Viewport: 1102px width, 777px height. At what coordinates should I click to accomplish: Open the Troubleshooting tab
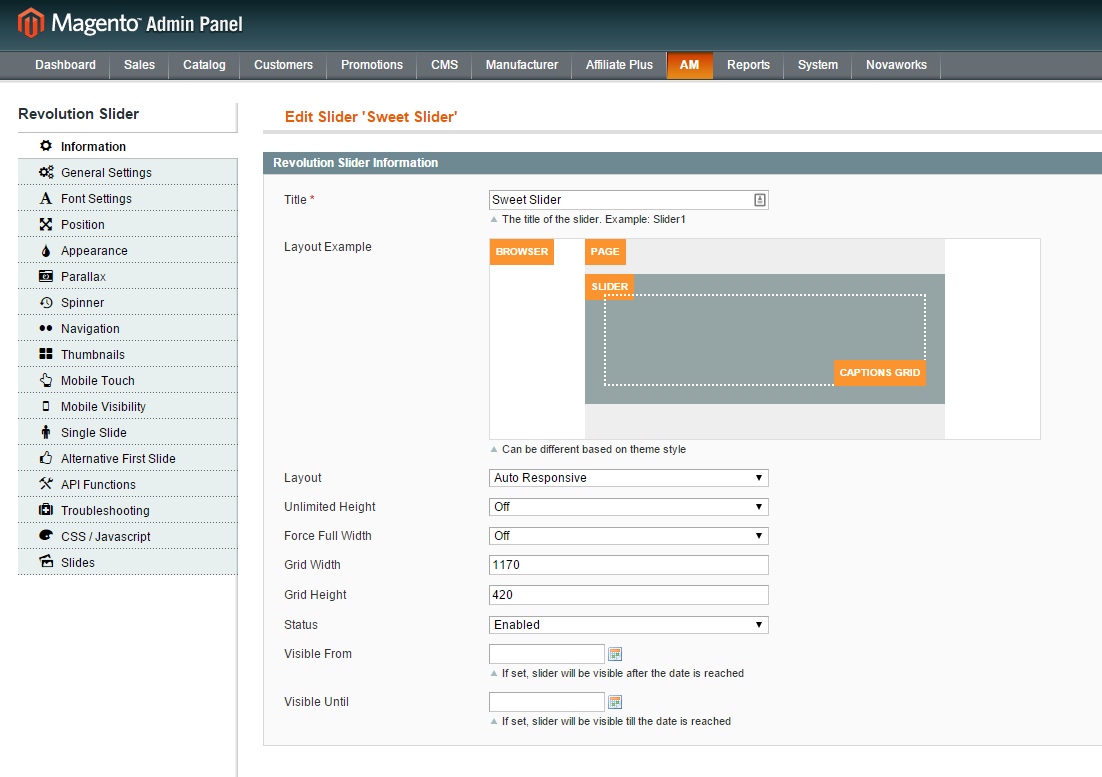click(127, 510)
